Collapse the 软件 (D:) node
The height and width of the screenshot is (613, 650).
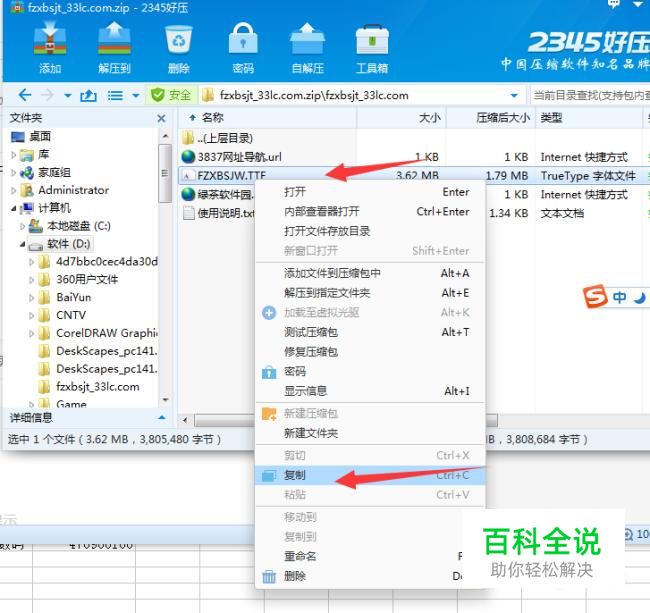(x=22, y=244)
